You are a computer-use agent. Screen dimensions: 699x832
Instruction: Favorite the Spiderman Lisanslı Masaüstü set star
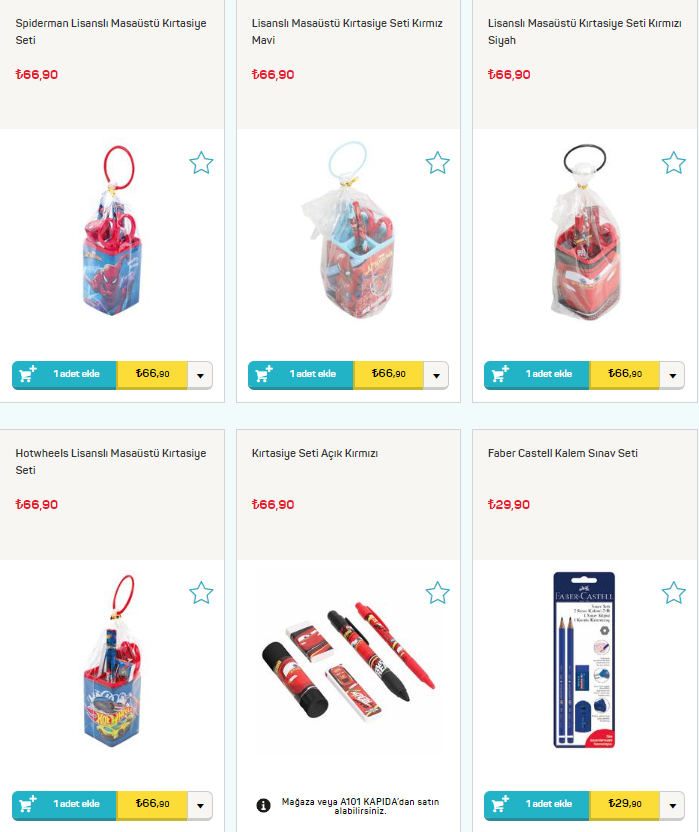(201, 163)
